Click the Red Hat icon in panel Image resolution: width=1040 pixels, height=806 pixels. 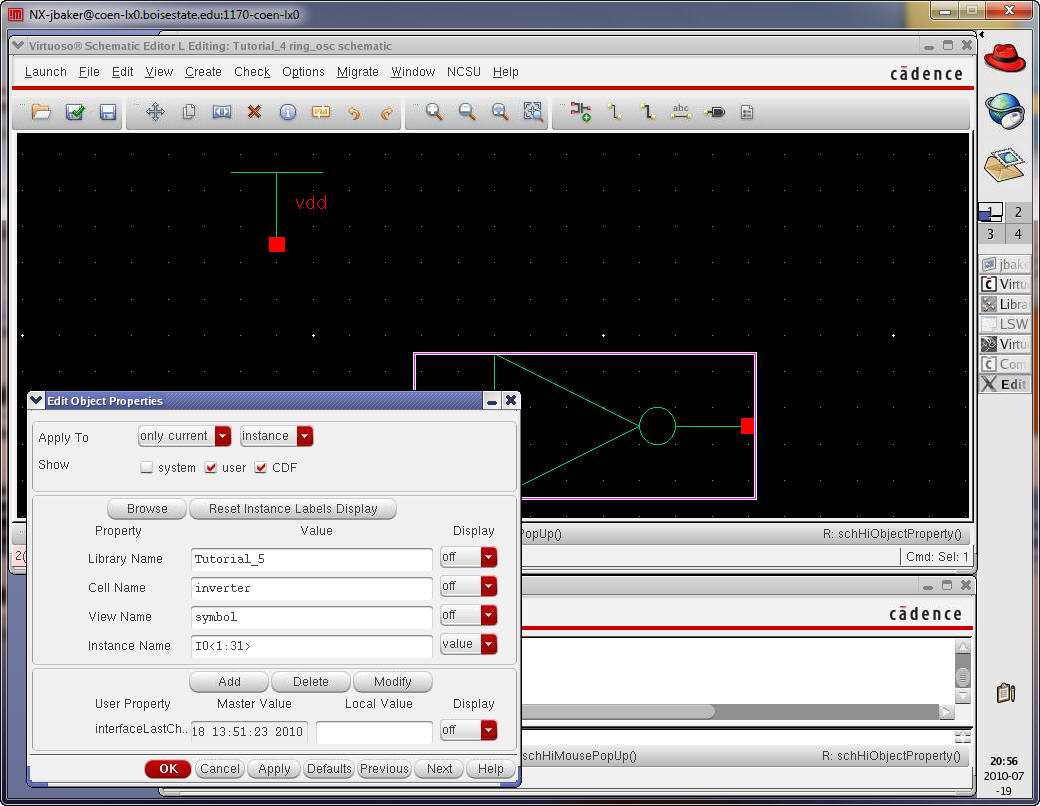1003,57
